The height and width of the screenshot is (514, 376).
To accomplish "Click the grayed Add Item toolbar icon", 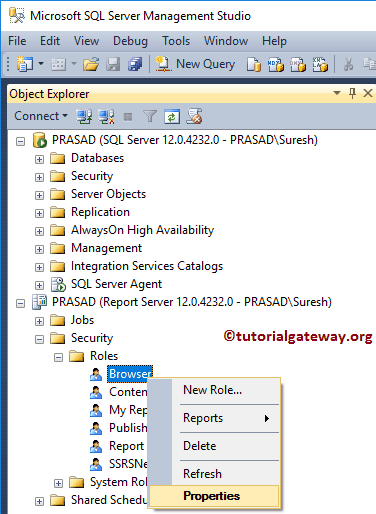I will (x=58, y=64).
